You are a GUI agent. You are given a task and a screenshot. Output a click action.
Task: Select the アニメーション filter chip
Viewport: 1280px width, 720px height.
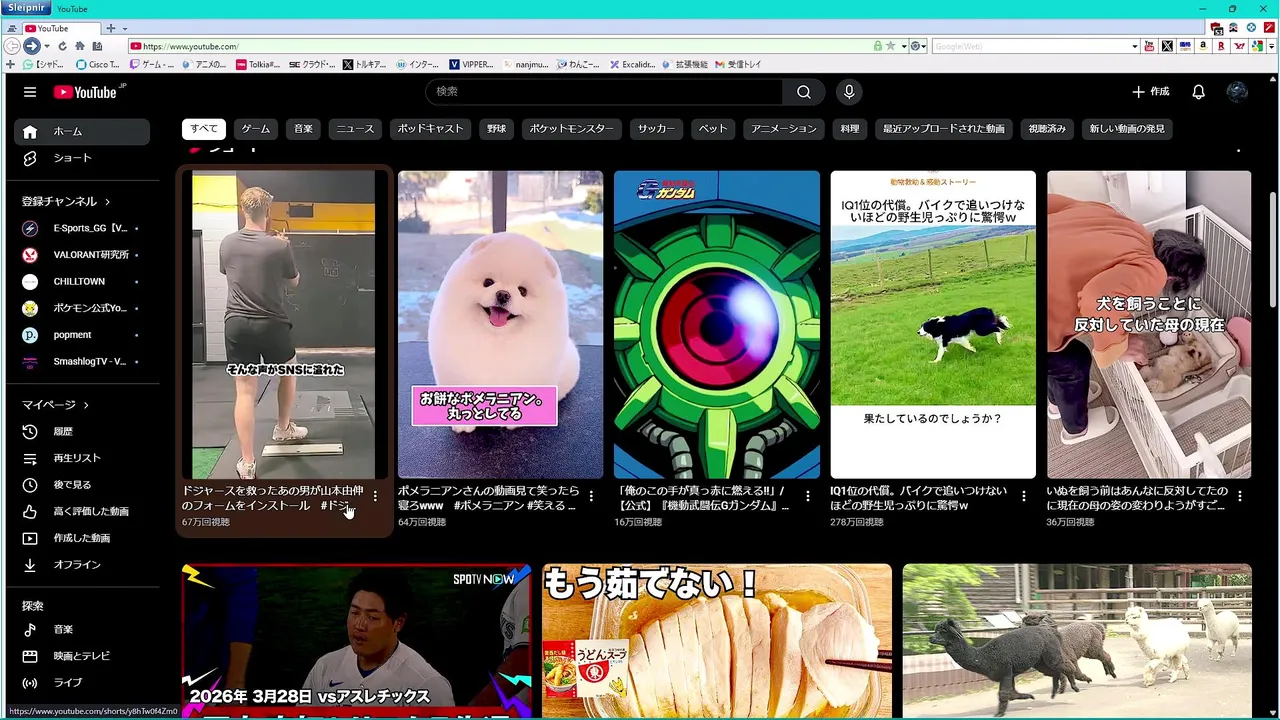784,129
